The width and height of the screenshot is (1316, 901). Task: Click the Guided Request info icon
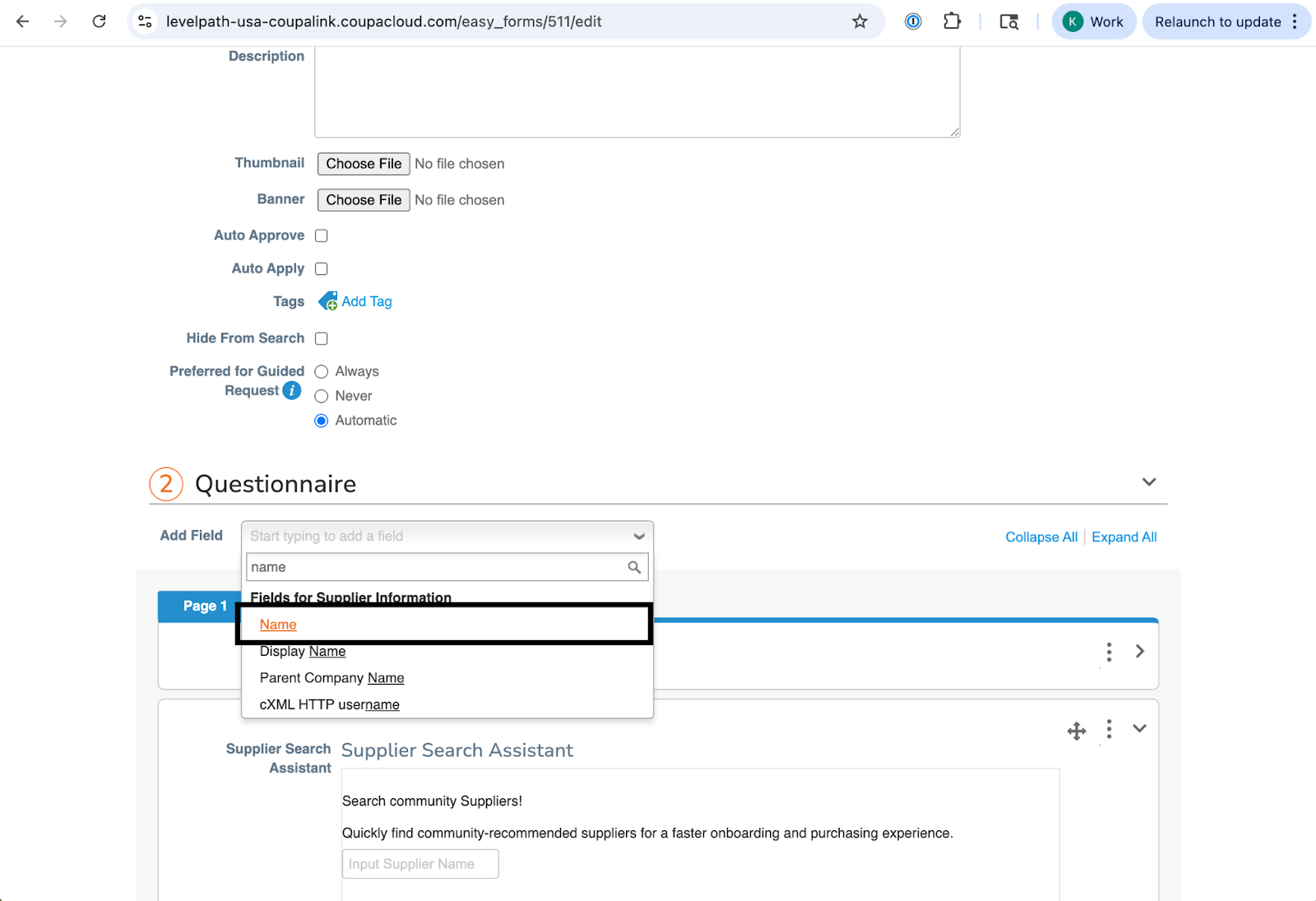click(292, 391)
